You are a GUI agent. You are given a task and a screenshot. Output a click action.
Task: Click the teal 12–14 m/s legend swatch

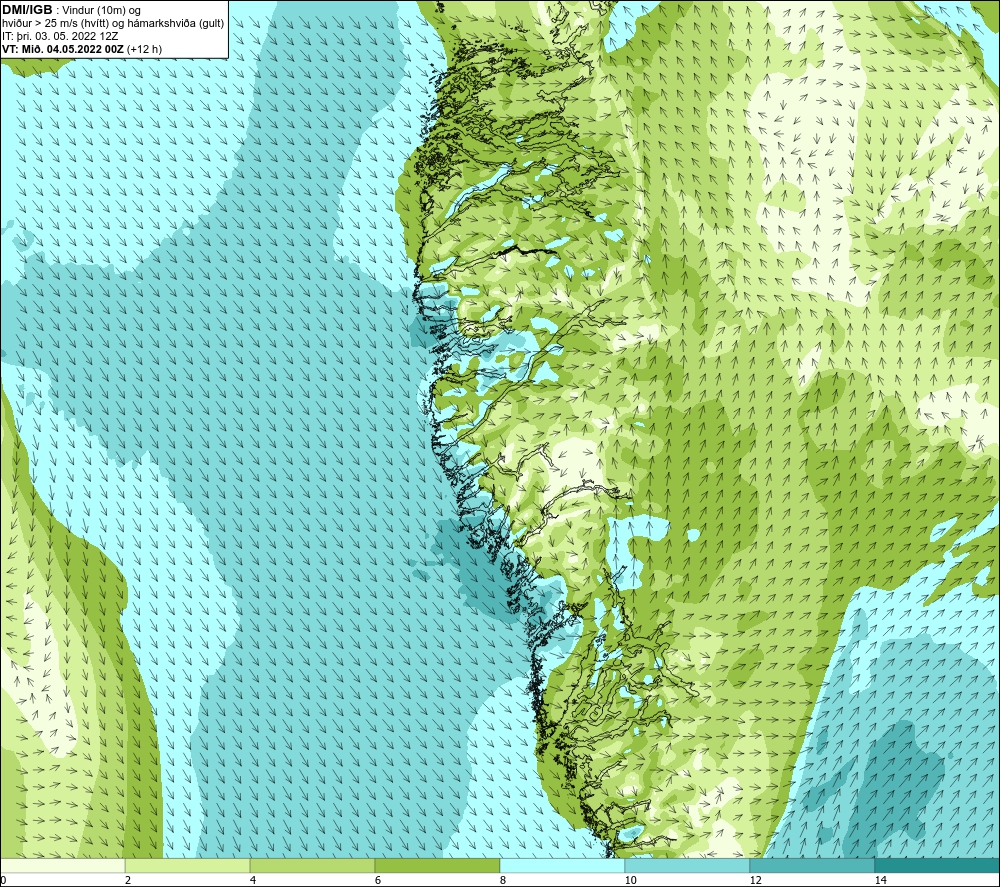coord(812,866)
